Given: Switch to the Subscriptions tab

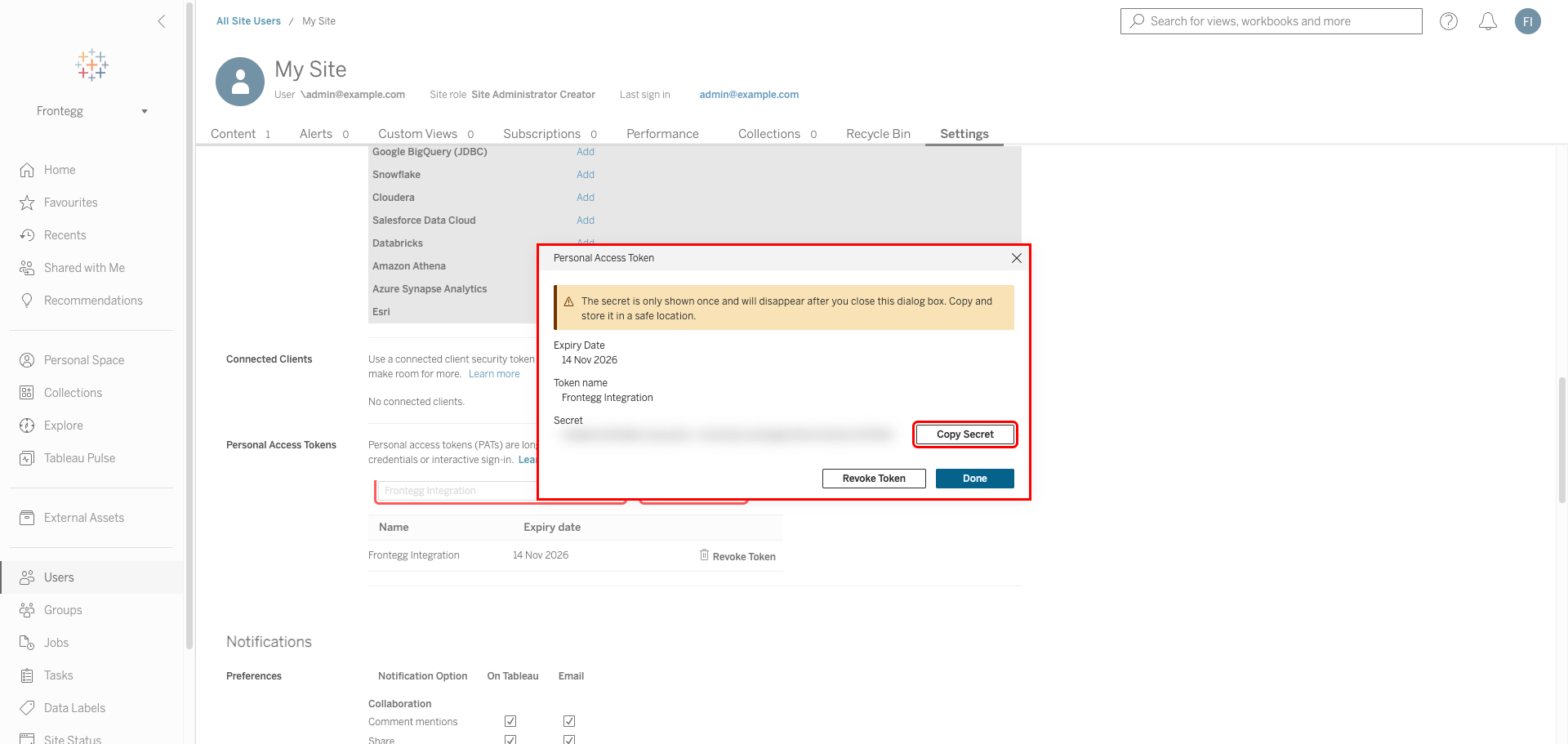Looking at the screenshot, I should pos(550,134).
